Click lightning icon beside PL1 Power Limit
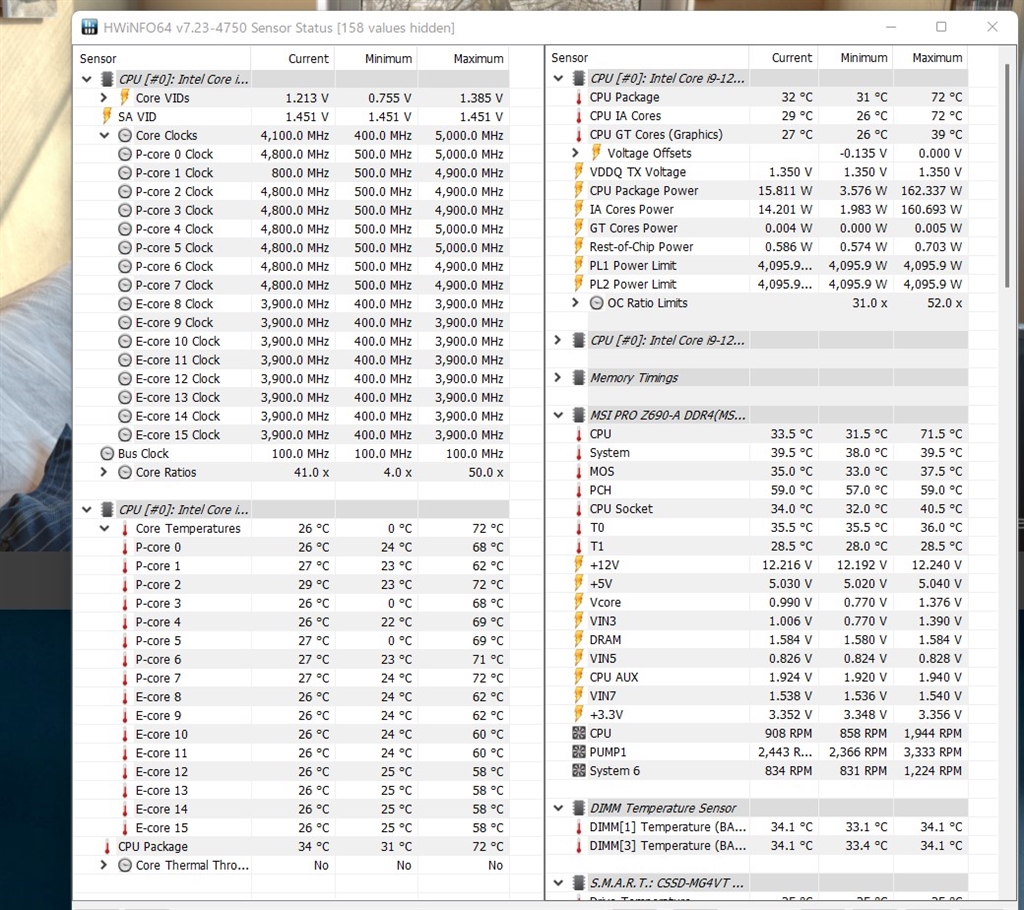 coord(578,265)
